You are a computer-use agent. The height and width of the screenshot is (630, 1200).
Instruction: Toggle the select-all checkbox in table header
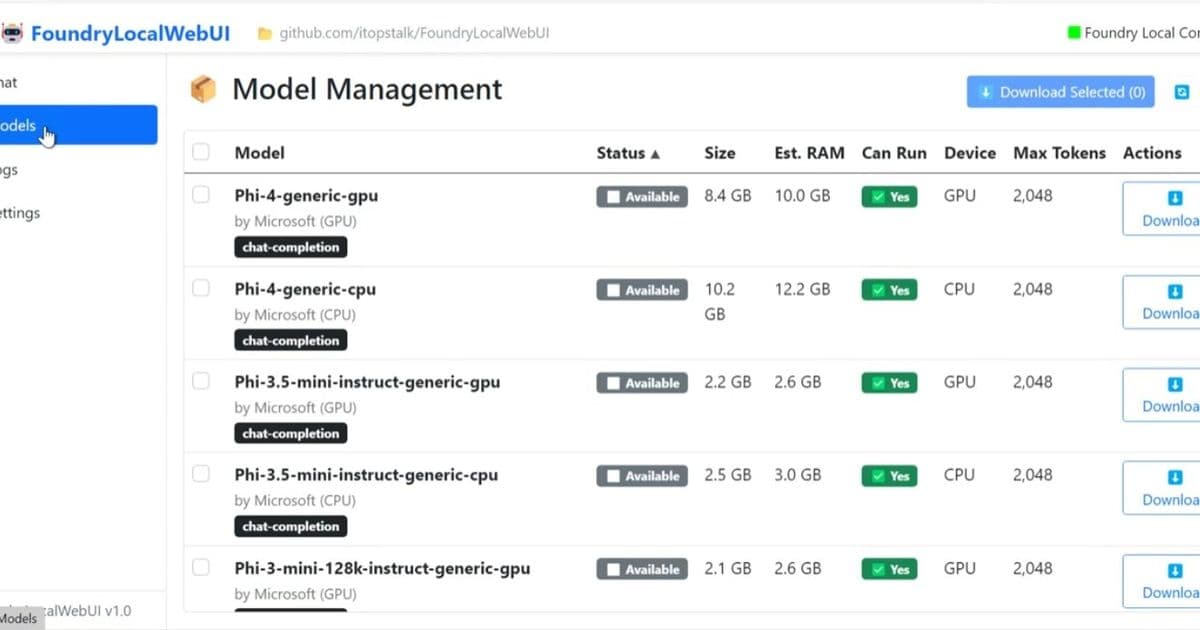click(201, 152)
